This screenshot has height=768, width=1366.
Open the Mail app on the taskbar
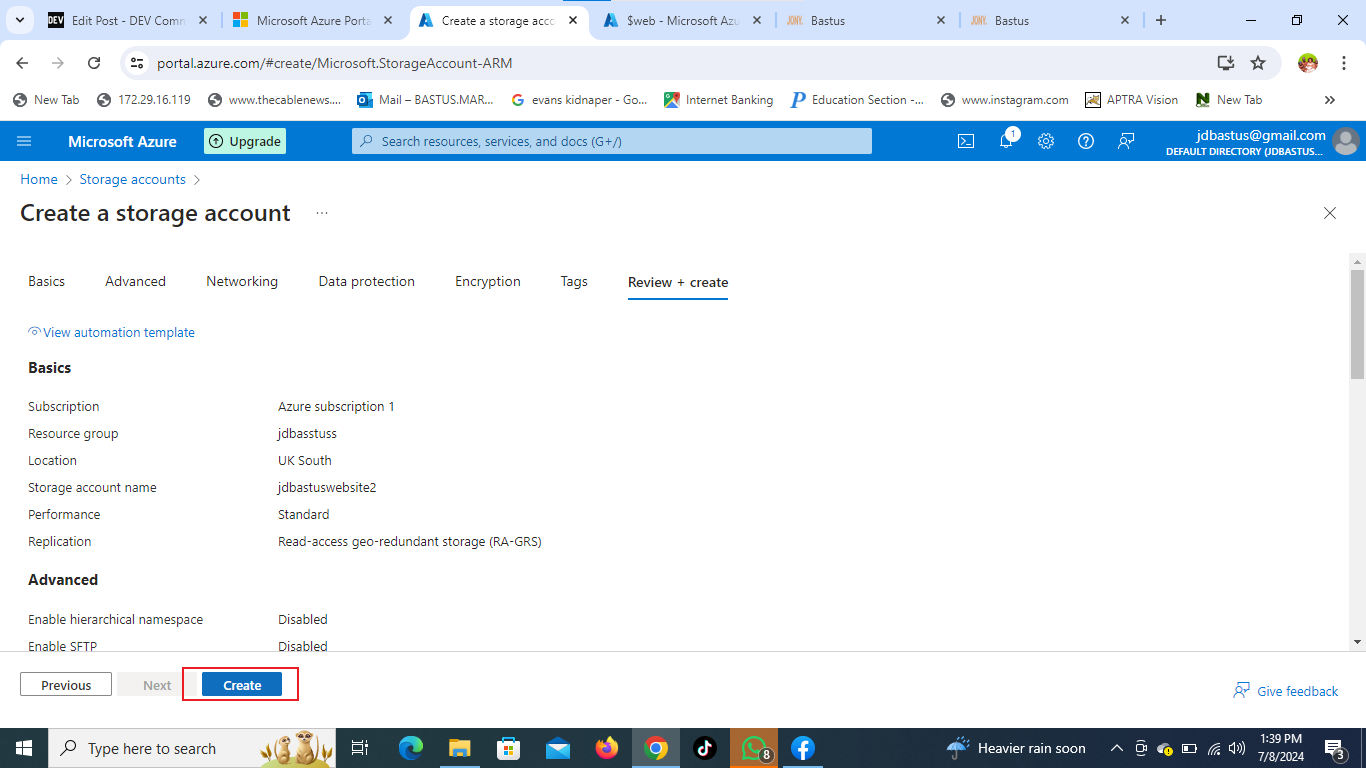[x=558, y=748]
